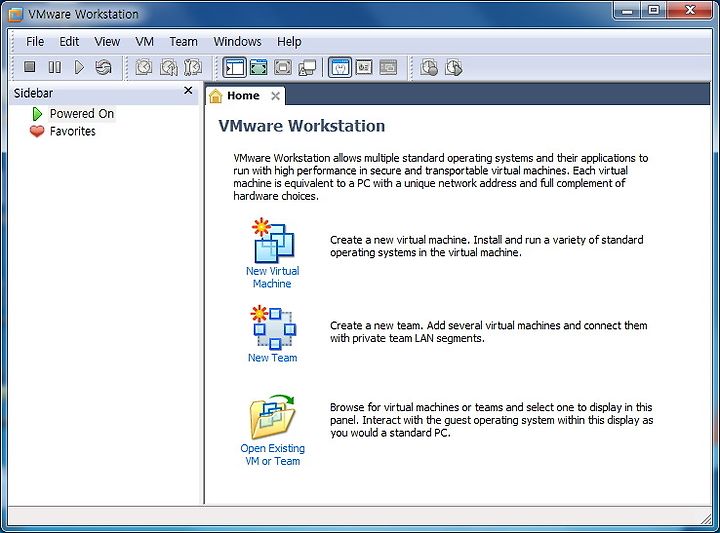This screenshot has height=533, width=720.
Task: Open the Help menu
Action: pyautogui.click(x=289, y=42)
